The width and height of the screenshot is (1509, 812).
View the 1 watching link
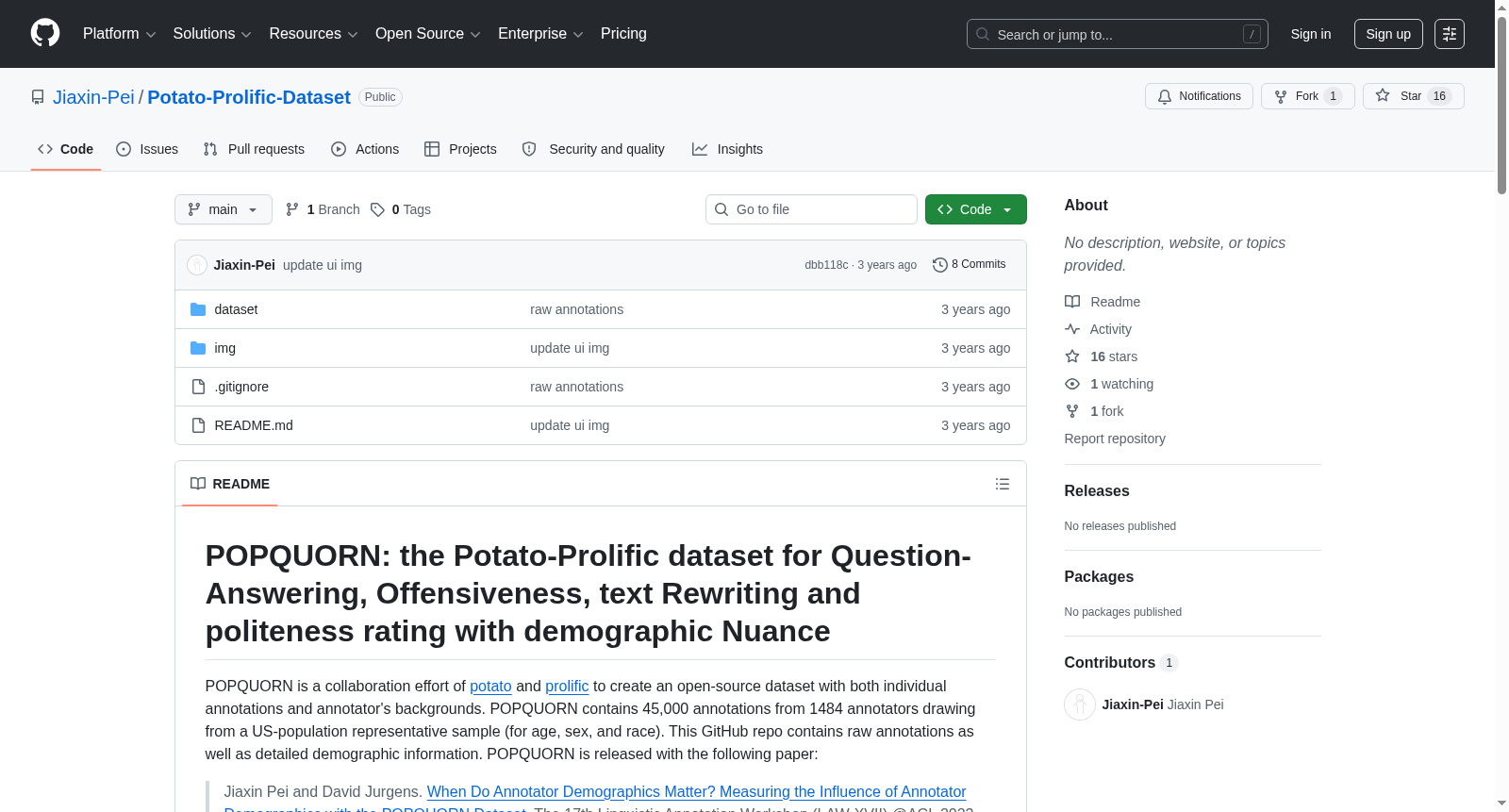pyautogui.click(x=1109, y=384)
